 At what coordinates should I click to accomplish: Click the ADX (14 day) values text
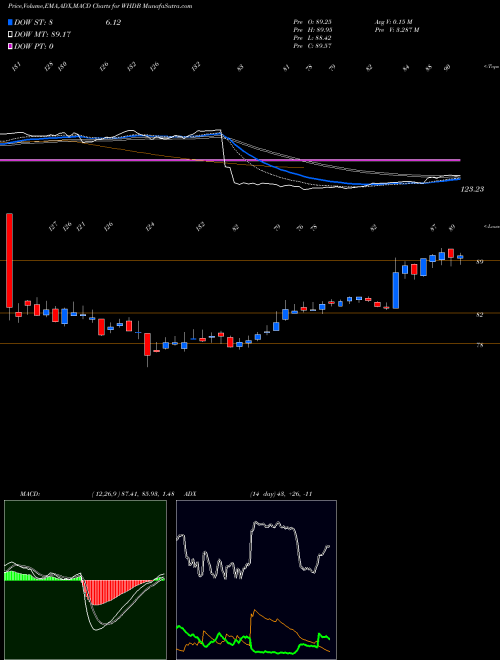[x=281, y=494]
